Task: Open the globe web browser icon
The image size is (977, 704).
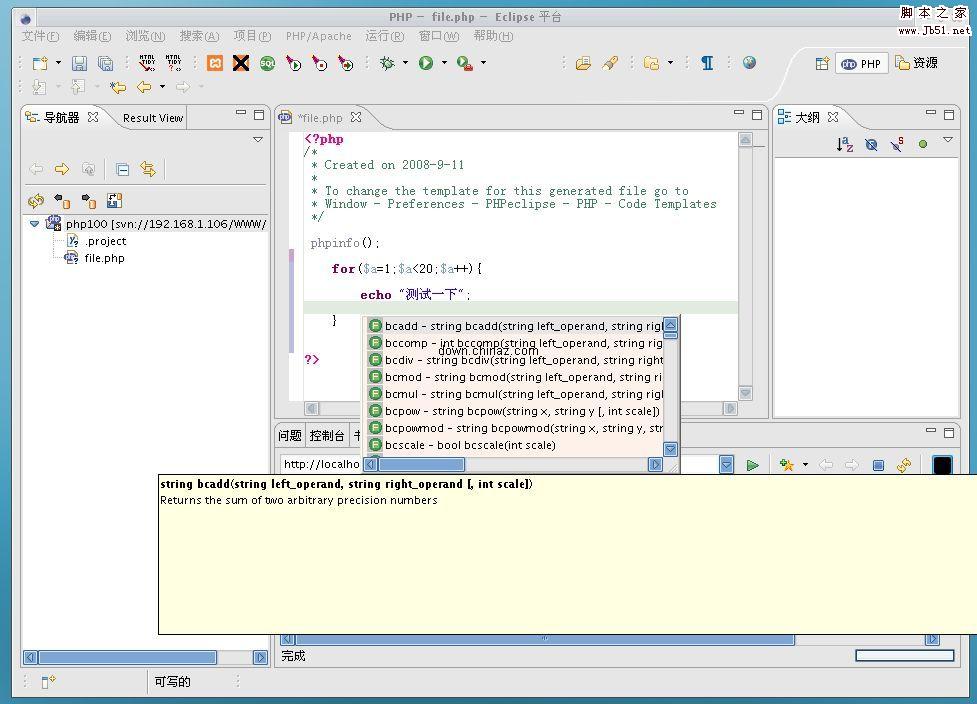Action: pos(750,62)
